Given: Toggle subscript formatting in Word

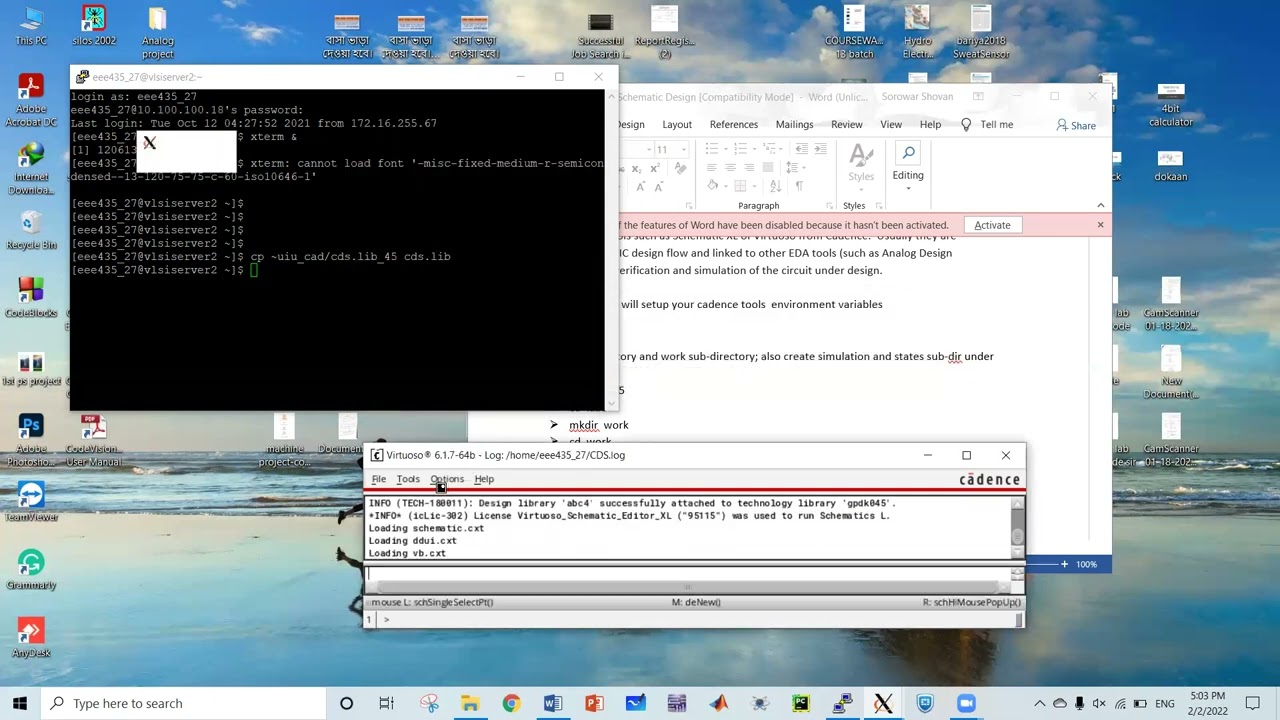Looking at the screenshot, I should [x=636, y=169].
